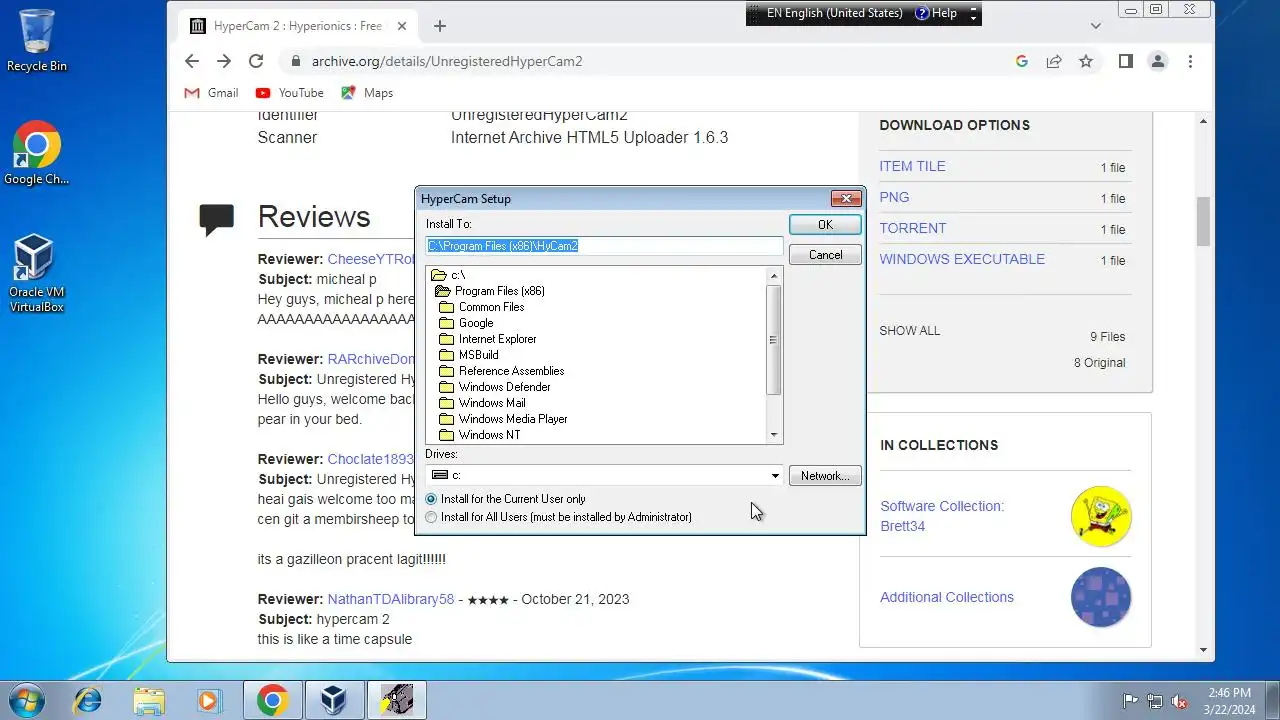Open VirtualBox from the taskbar

[x=334, y=700]
